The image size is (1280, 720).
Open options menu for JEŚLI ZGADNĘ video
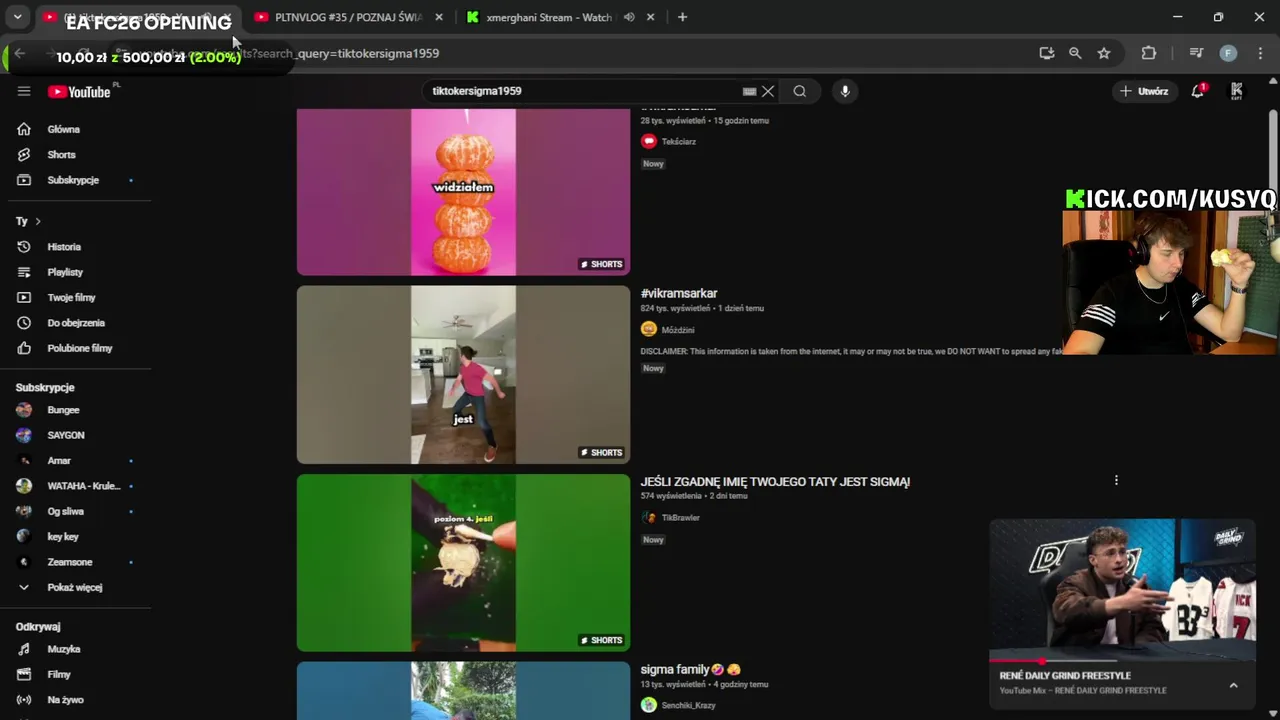pos(1116,480)
